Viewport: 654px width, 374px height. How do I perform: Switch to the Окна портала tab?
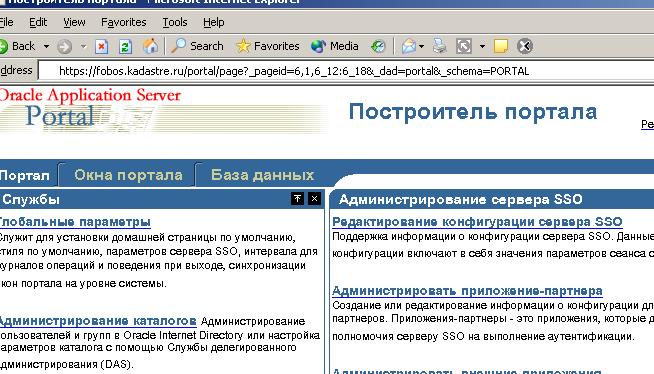(128, 175)
